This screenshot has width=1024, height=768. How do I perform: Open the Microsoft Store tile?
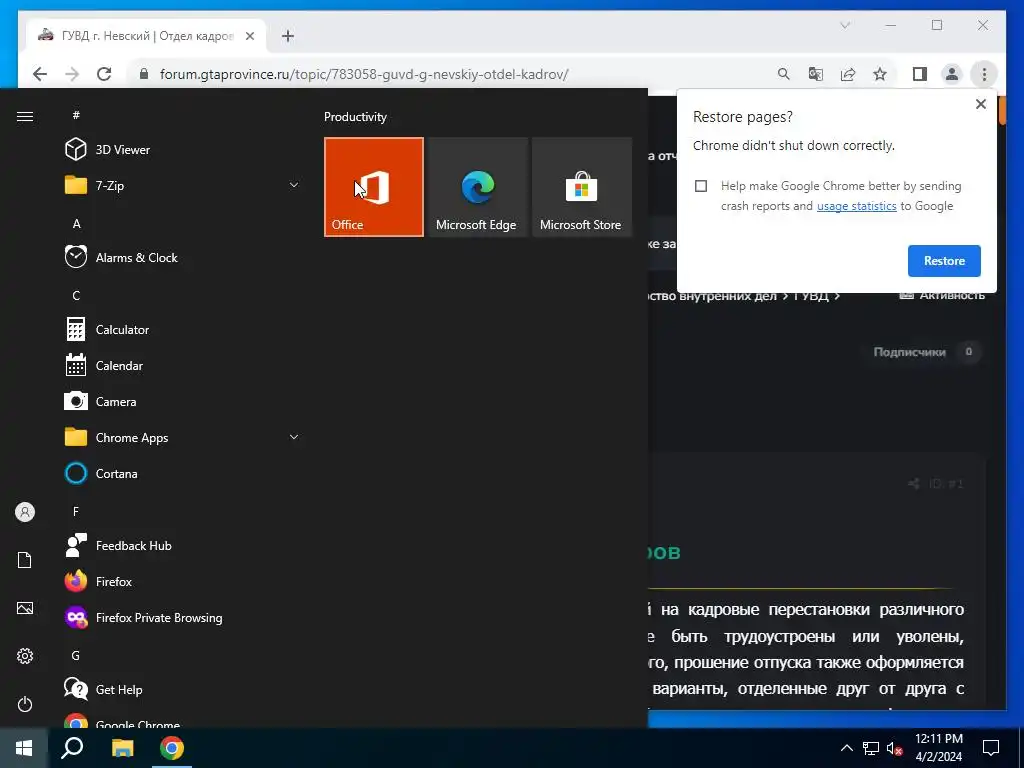582,187
